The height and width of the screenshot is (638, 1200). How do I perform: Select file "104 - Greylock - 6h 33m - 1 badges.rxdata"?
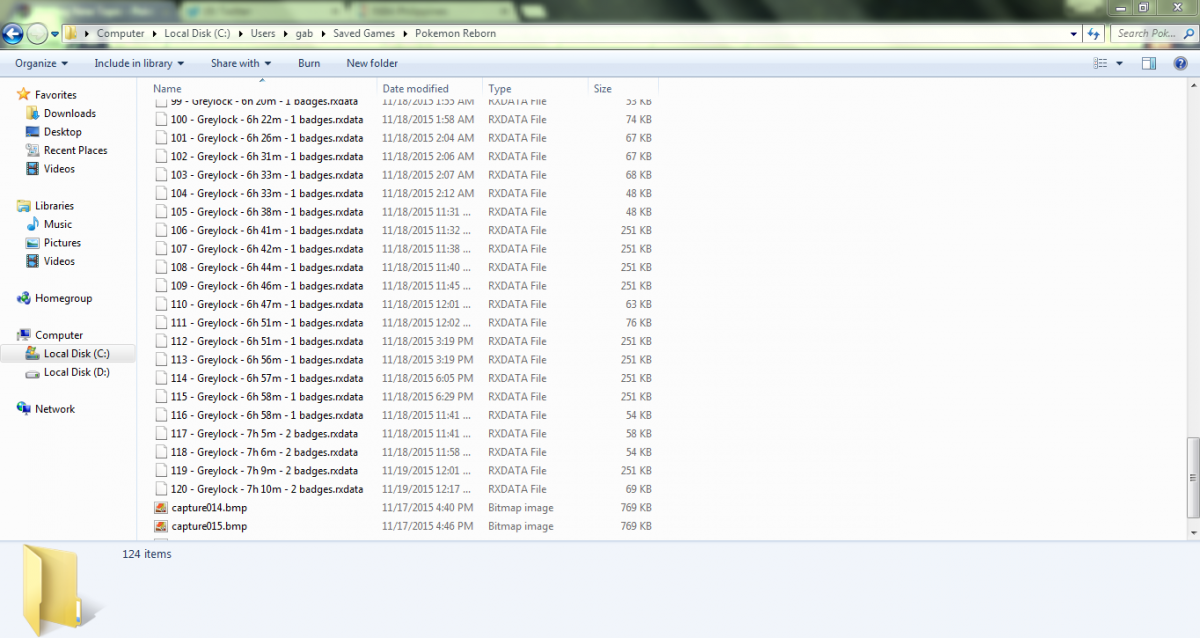pos(267,193)
